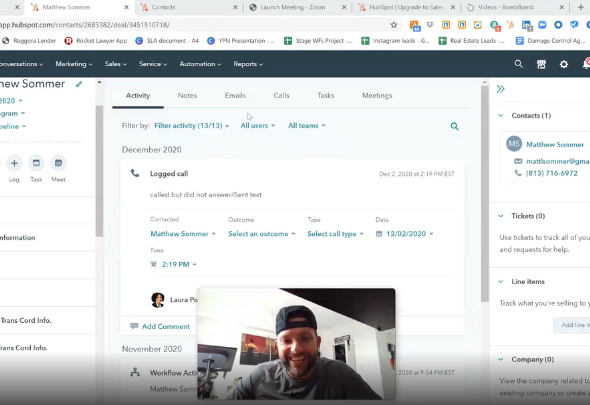Switch to the Calls tab
Image resolution: width=590 pixels, height=405 pixels.
(281, 96)
